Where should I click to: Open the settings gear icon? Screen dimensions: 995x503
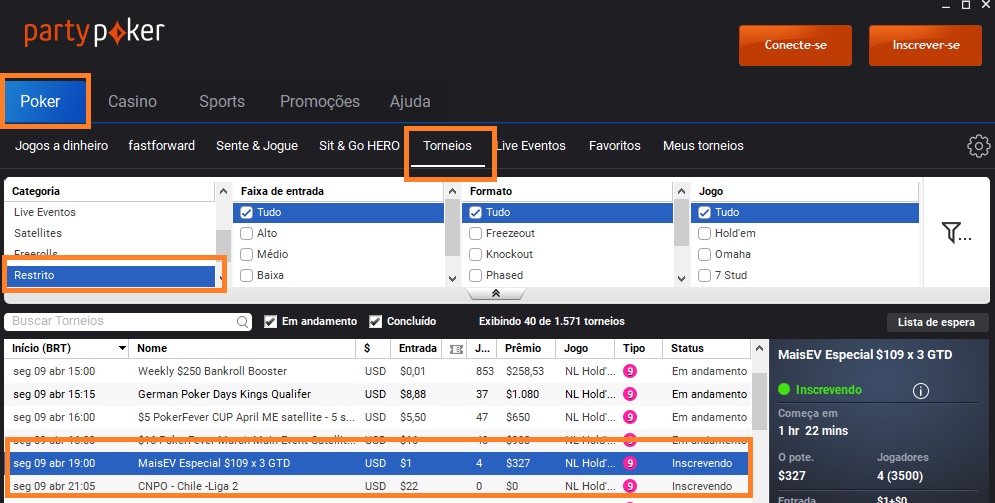[x=978, y=146]
